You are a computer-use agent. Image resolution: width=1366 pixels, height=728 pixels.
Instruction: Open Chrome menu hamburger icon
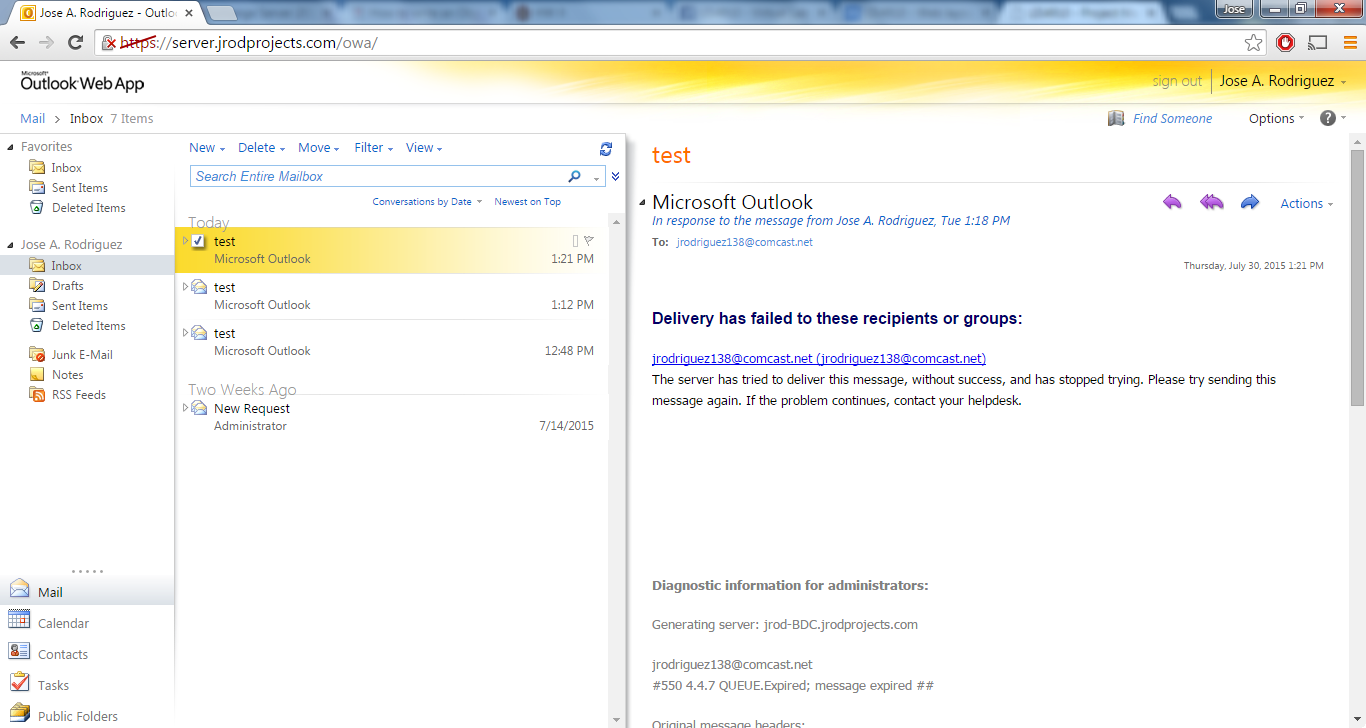click(1349, 43)
